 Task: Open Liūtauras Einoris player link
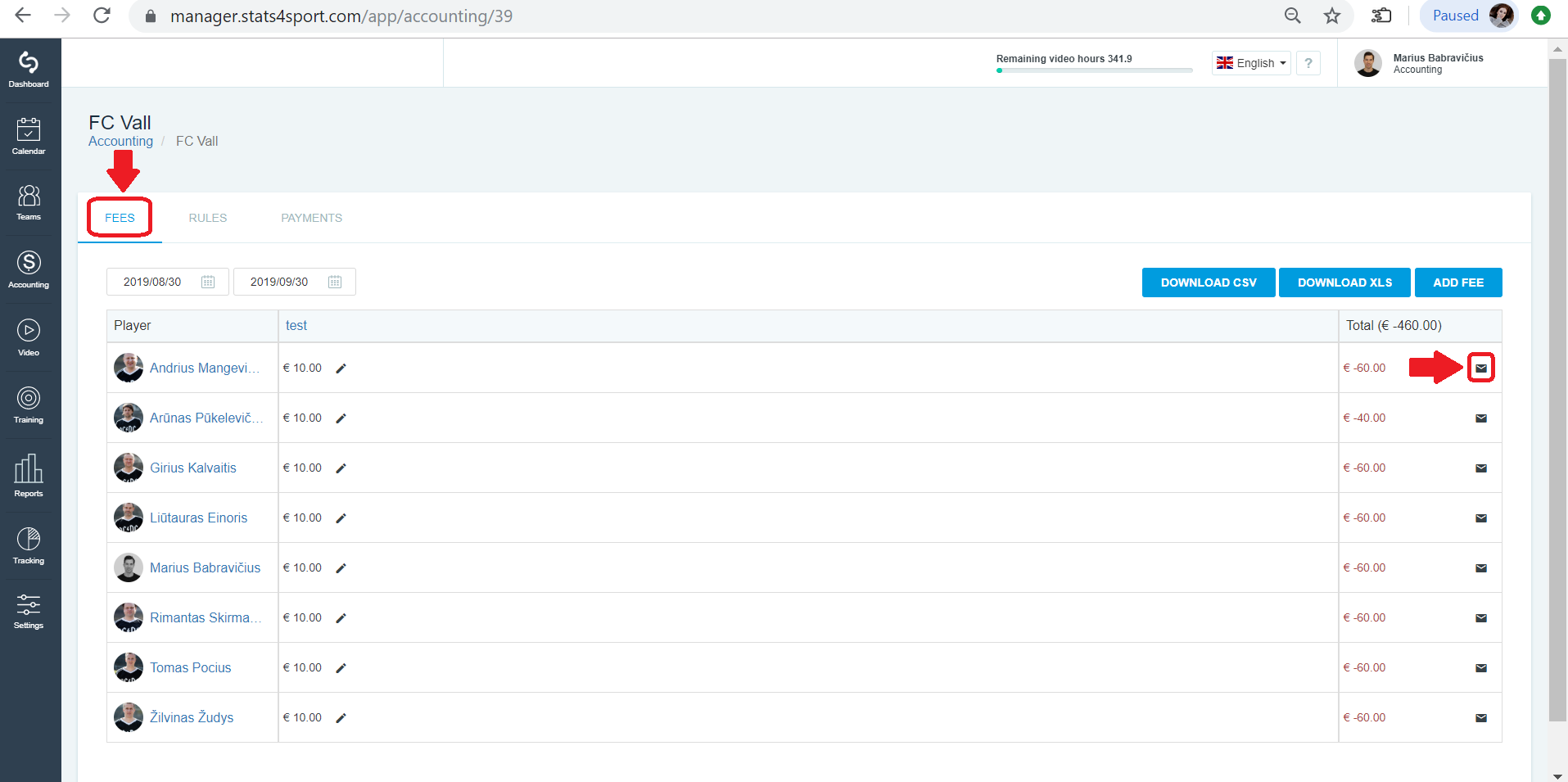point(198,518)
